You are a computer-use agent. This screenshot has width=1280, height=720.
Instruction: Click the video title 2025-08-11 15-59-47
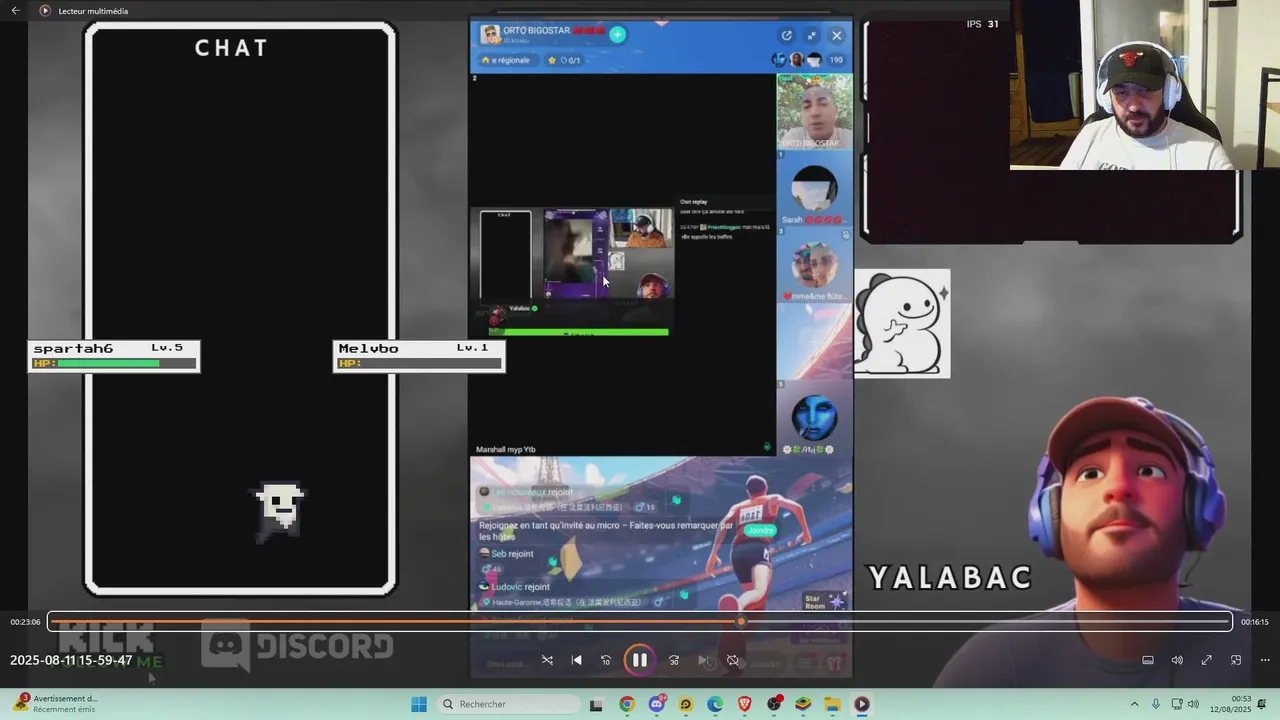[71, 660]
